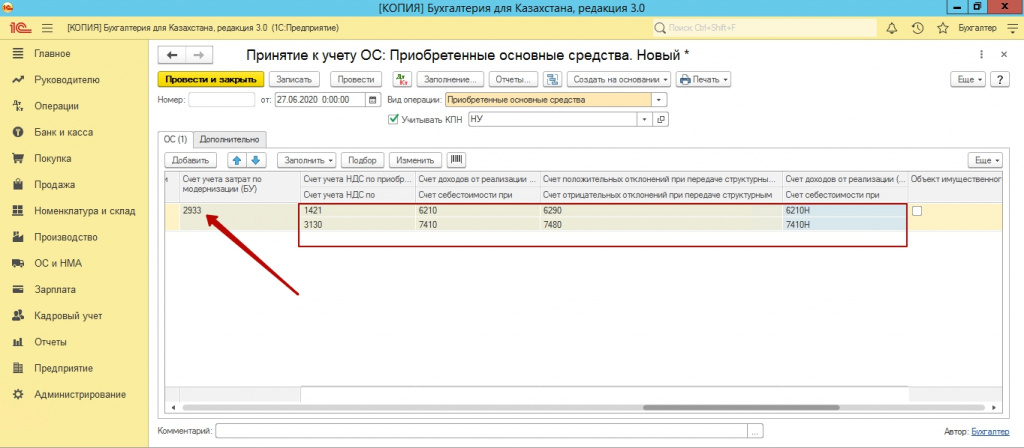Click horizontal scrollbar thumb of table
This screenshot has width=1024, height=448.
740,407
